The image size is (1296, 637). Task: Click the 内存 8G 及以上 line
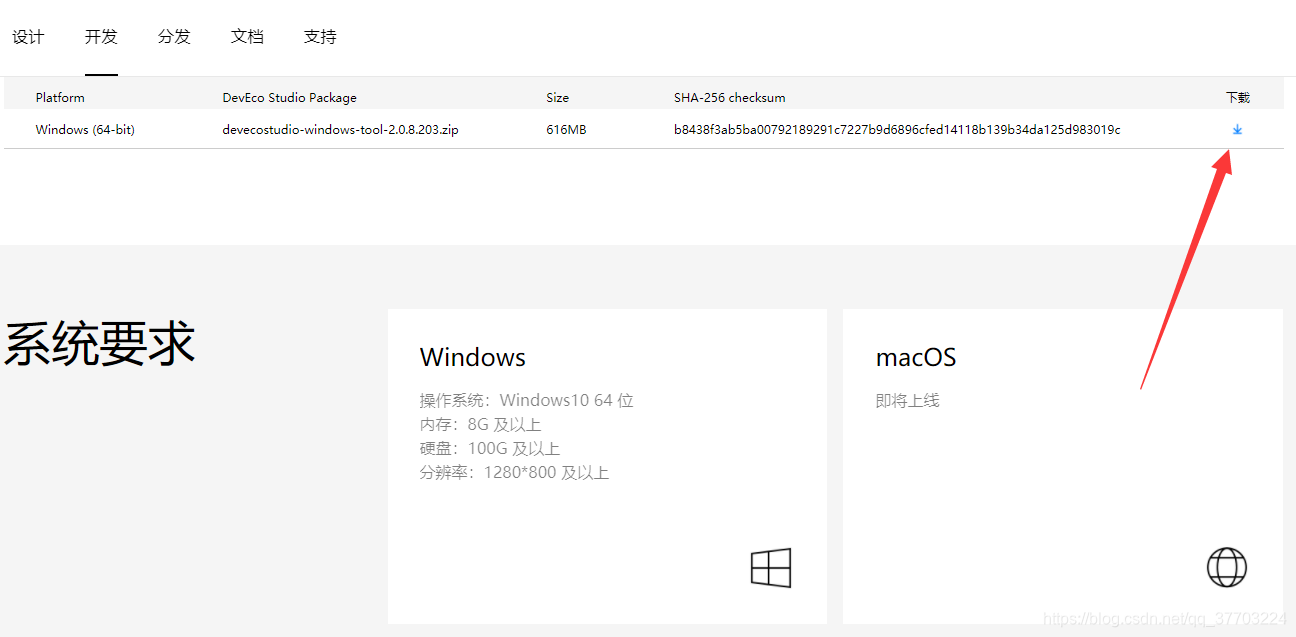coord(481,425)
